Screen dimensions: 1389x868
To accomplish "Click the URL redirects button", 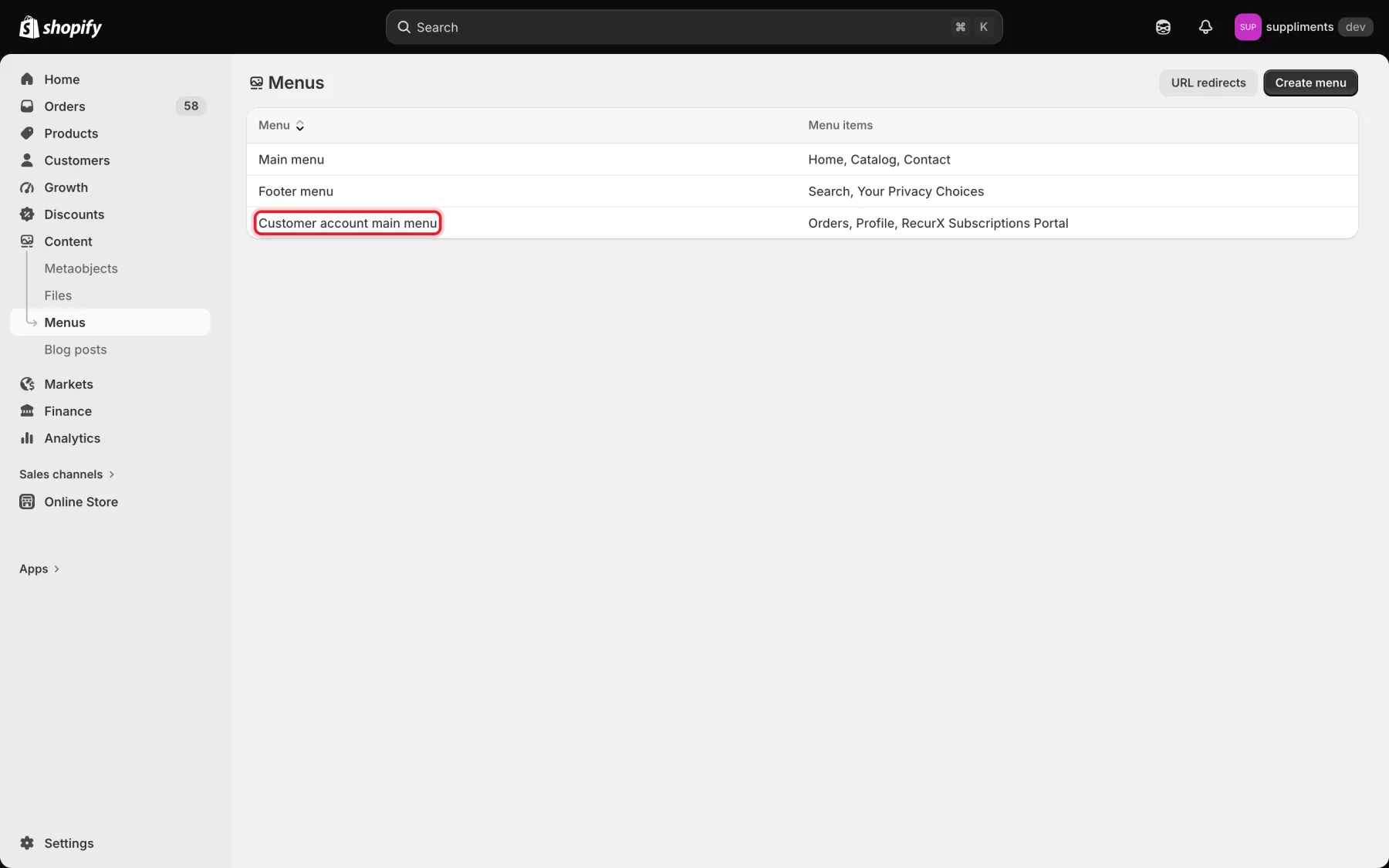I will point(1208,83).
